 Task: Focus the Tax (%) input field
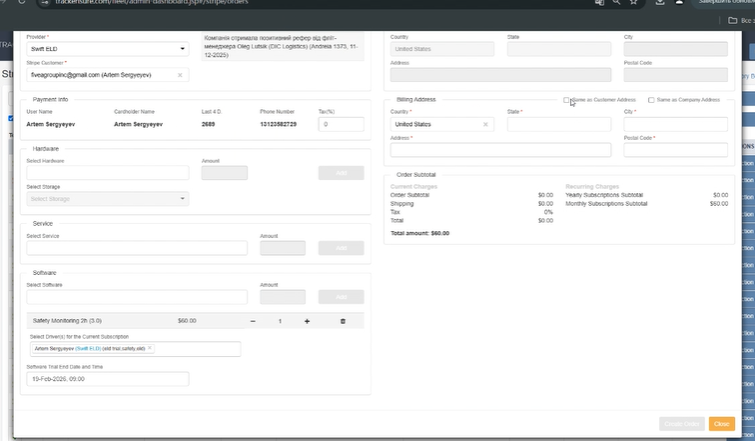tap(341, 124)
